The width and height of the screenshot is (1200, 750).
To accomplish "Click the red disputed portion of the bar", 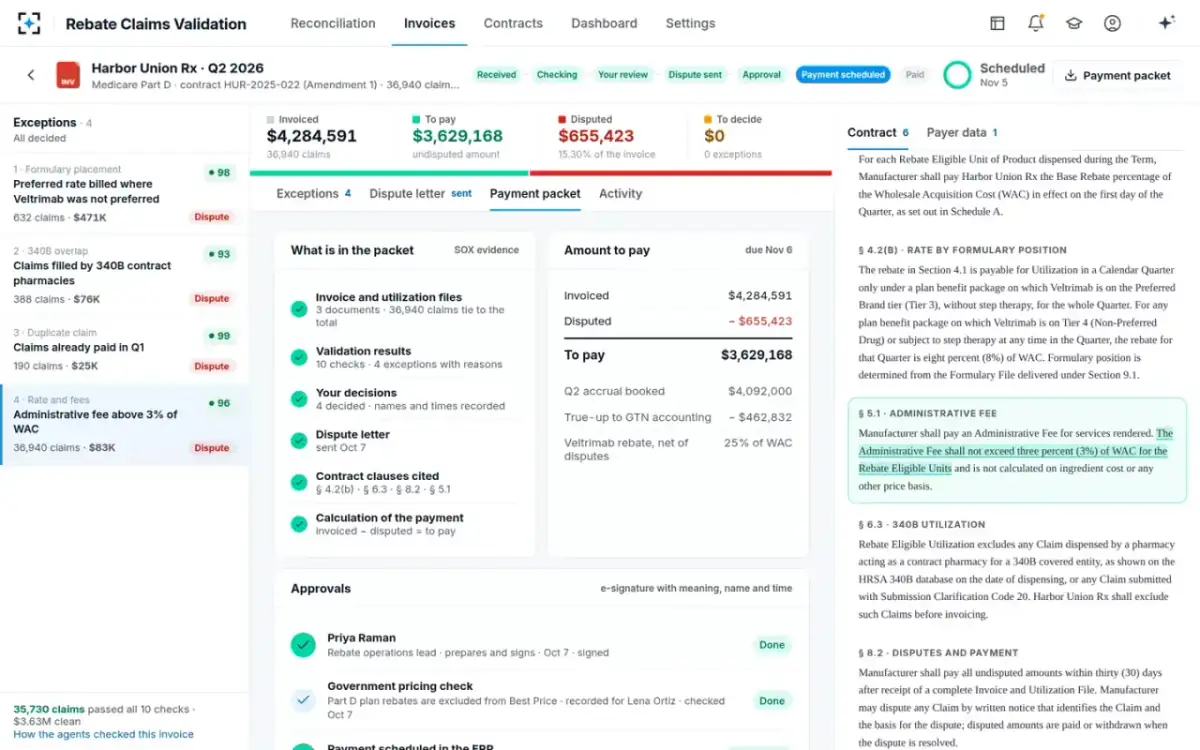I will click(x=681, y=173).
